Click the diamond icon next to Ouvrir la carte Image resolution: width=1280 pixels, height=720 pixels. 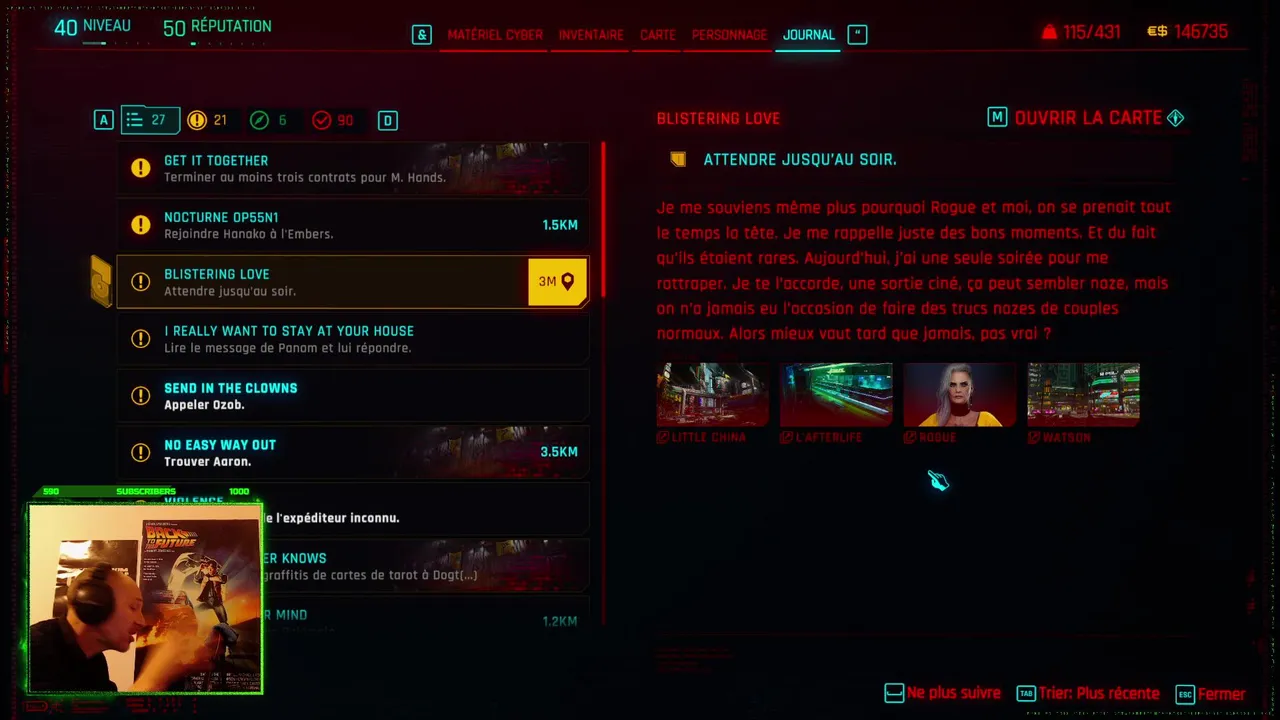[1176, 118]
